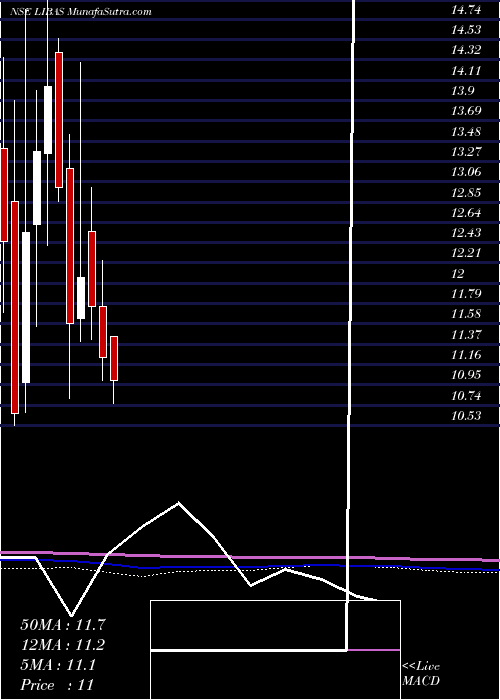Image resolution: width=500 pixels, height=700 pixels.
Task: Select the Price : 11 readout
Action: pos(57,685)
